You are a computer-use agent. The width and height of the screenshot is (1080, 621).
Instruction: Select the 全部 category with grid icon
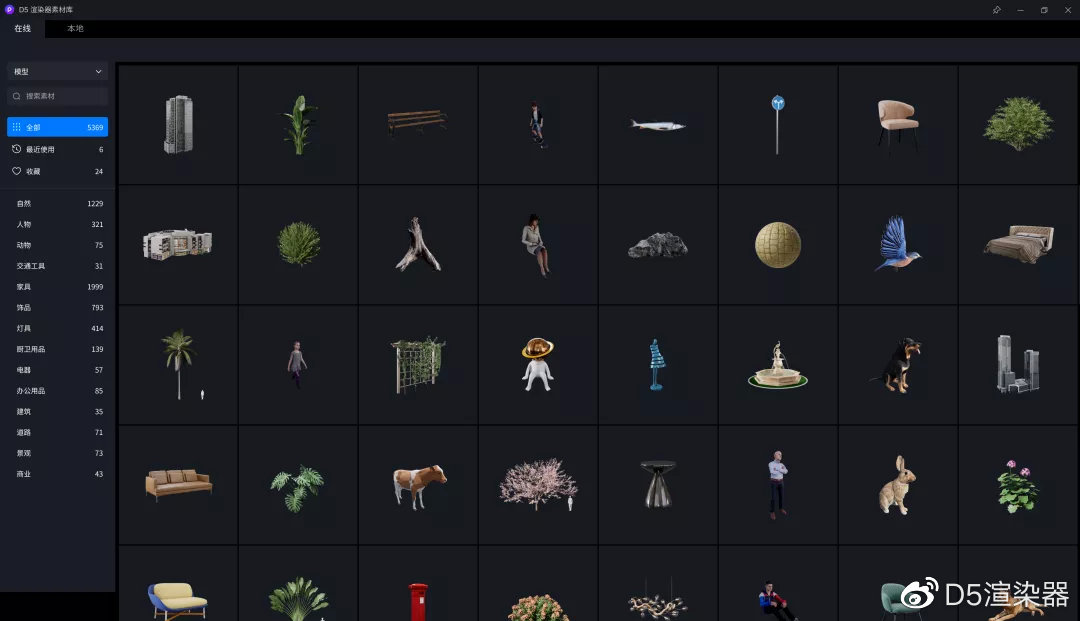click(x=57, y=127)
